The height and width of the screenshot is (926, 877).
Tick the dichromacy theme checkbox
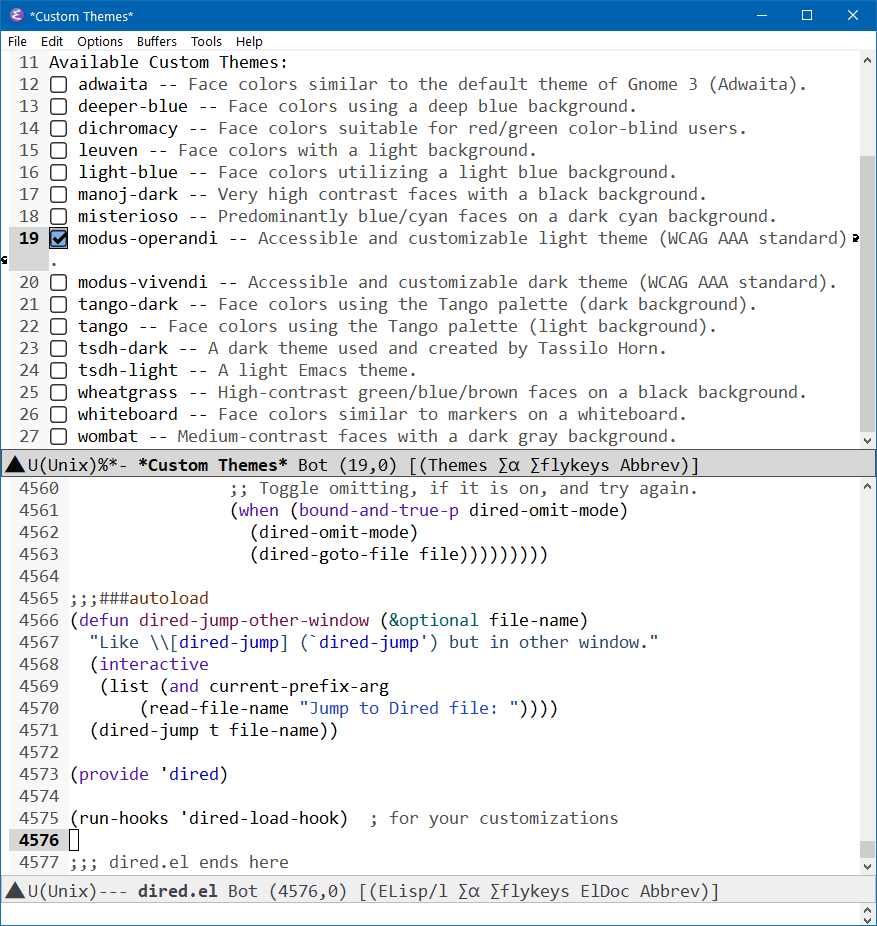pyautogui.click(x=58, y=128)
